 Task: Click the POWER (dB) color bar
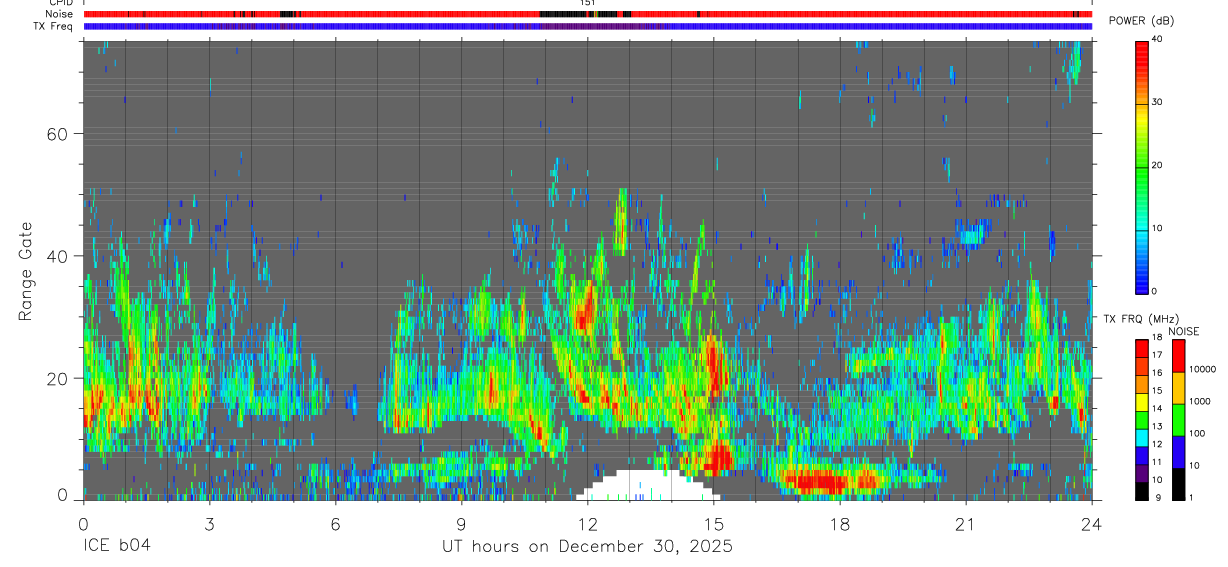(1142, 166)
